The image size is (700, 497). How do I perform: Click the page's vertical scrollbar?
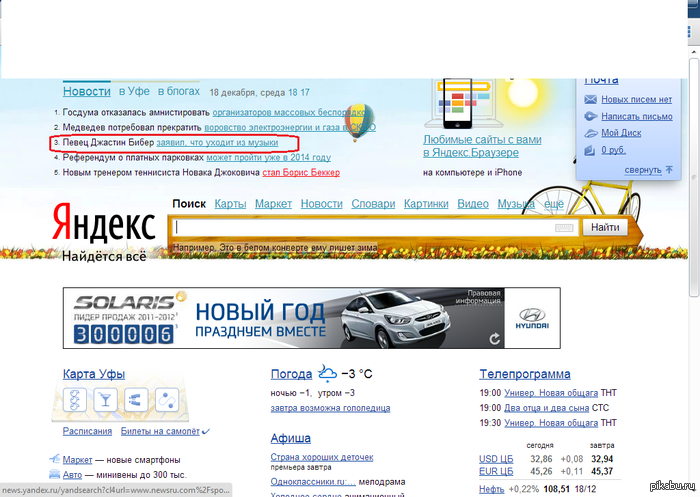693,250
